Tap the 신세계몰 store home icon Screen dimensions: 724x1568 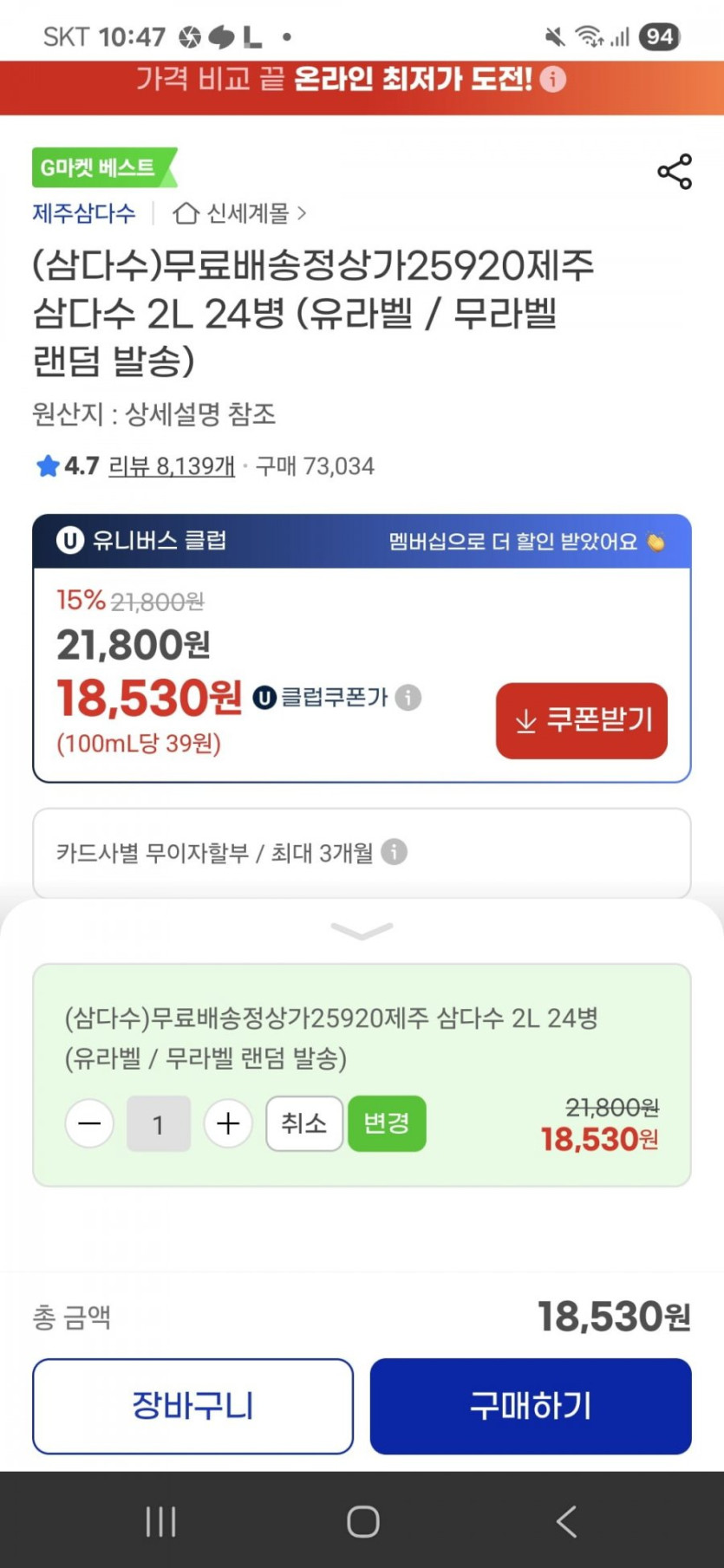point(186,213)
